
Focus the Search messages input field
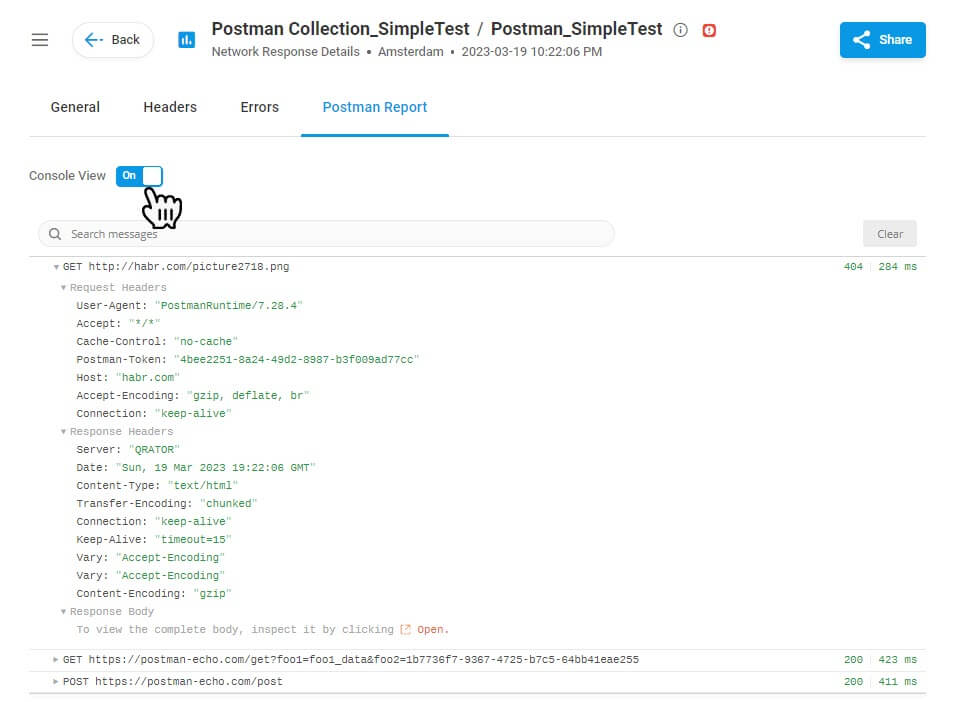point(330,234)
